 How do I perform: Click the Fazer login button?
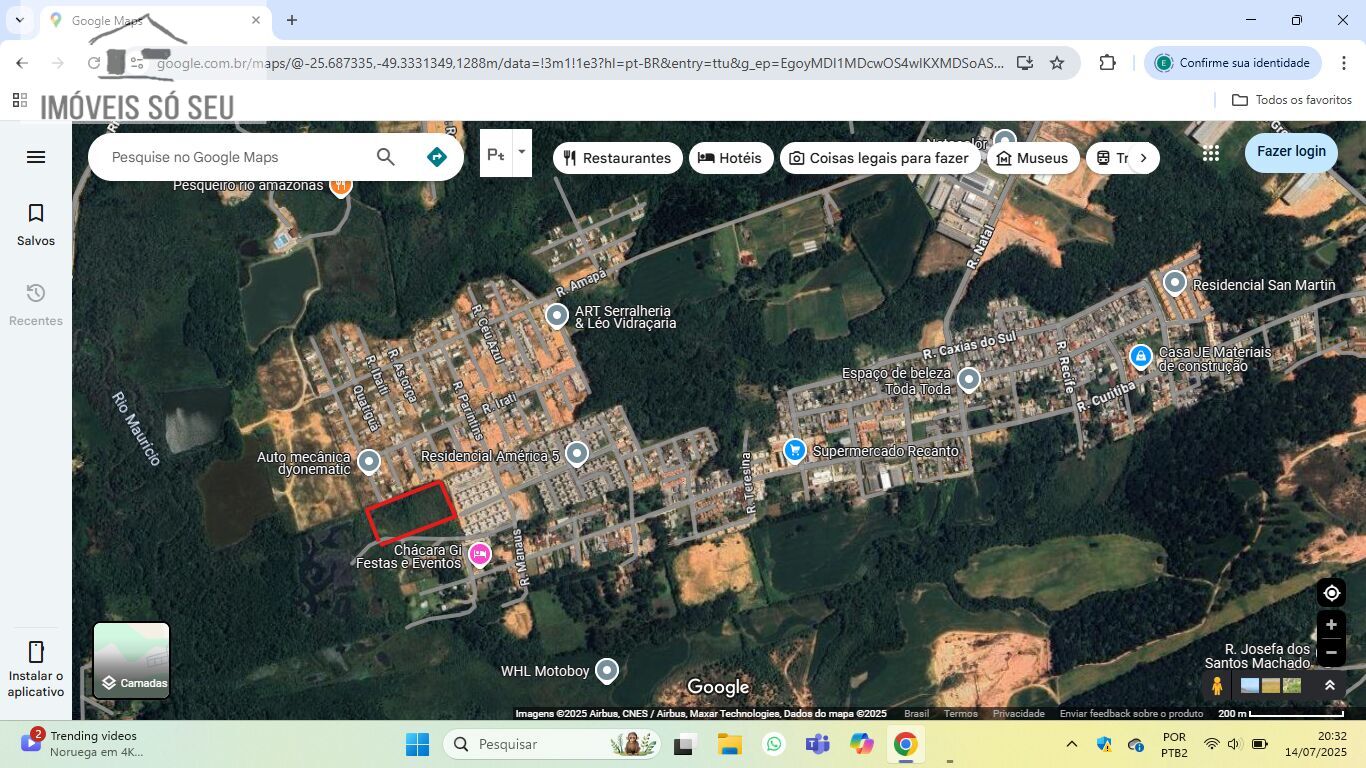[x=1291, y=152]
